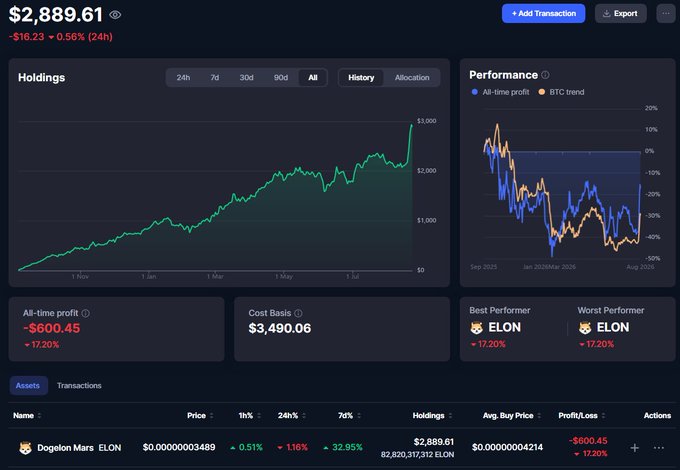Toggle the All-time profit legend dot

click(x=474, y=92)
